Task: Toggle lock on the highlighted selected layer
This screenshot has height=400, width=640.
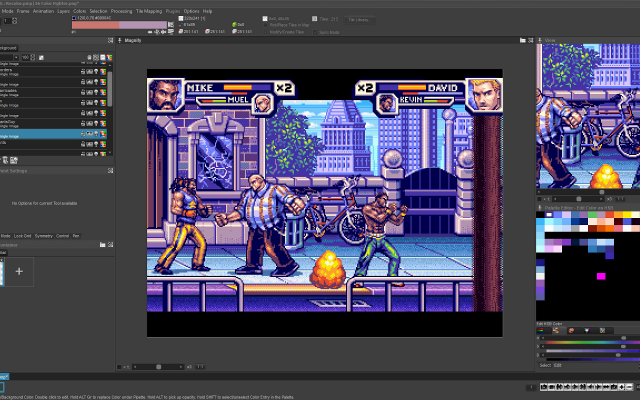Action: pos(83,134)
